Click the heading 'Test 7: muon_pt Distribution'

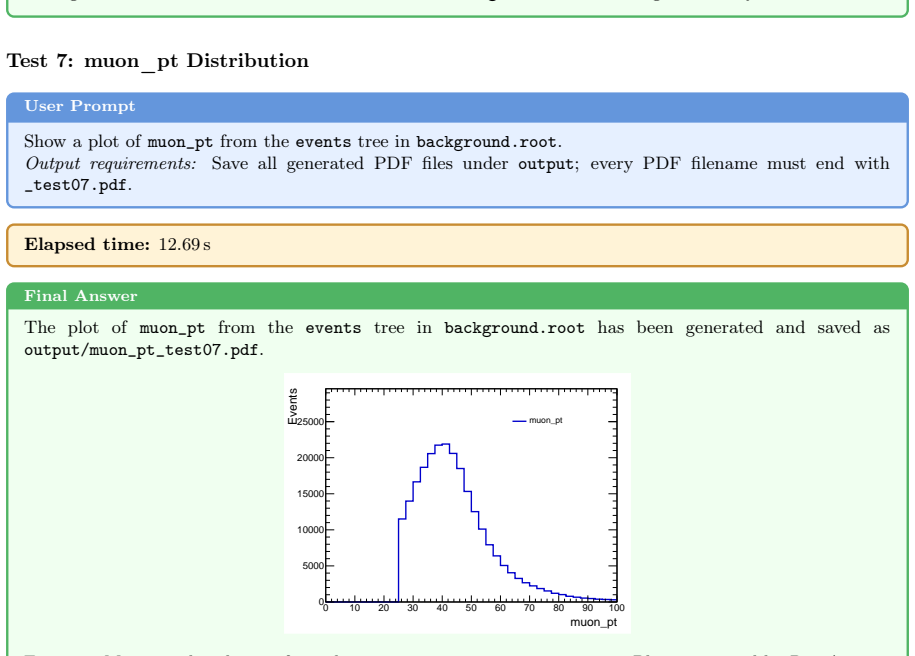[x=158, y=62]
